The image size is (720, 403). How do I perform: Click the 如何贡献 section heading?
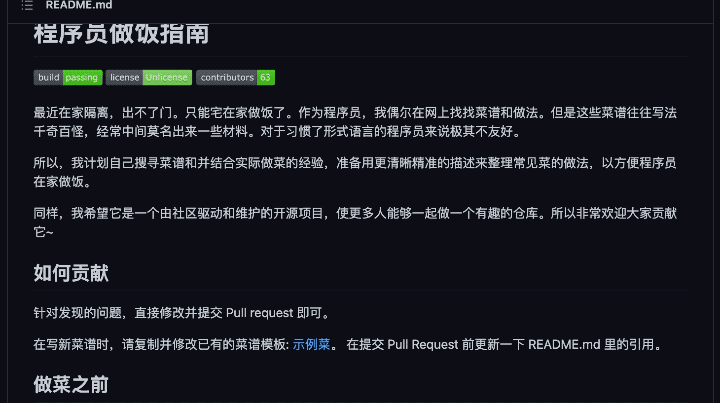tap(71, 274)
